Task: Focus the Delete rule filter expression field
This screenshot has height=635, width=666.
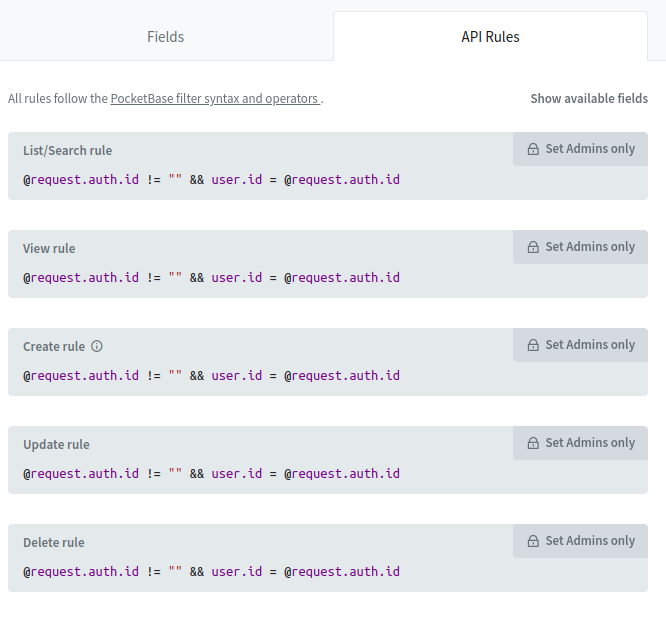Action: tap(300, 572)
